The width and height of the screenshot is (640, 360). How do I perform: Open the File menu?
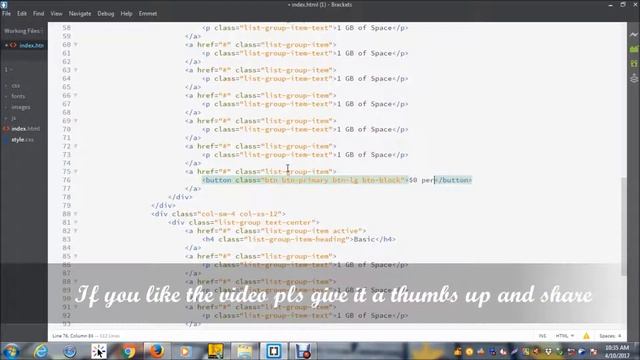pyautogui.click(x=7, y=13)
